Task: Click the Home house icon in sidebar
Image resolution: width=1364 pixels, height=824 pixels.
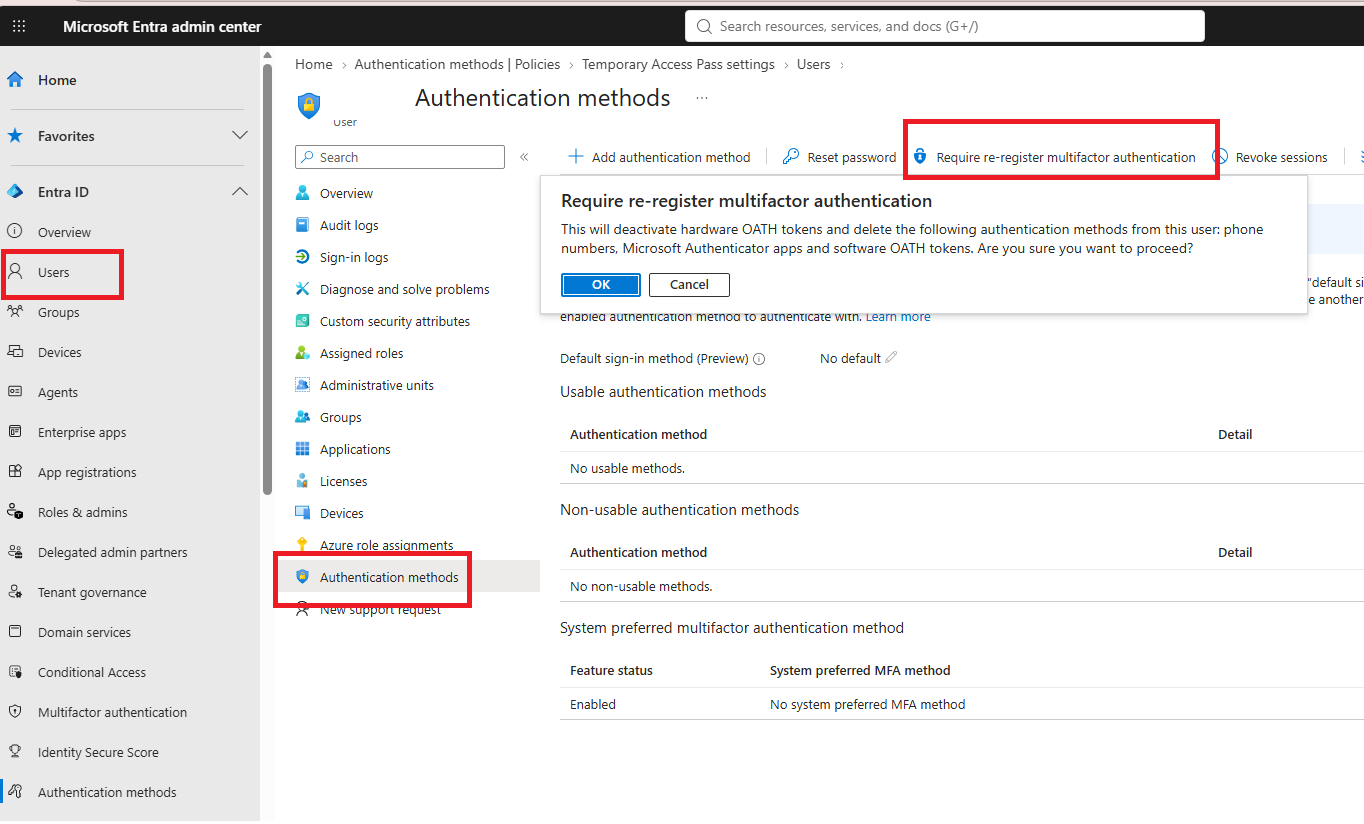Action: [x=15, y=80]
